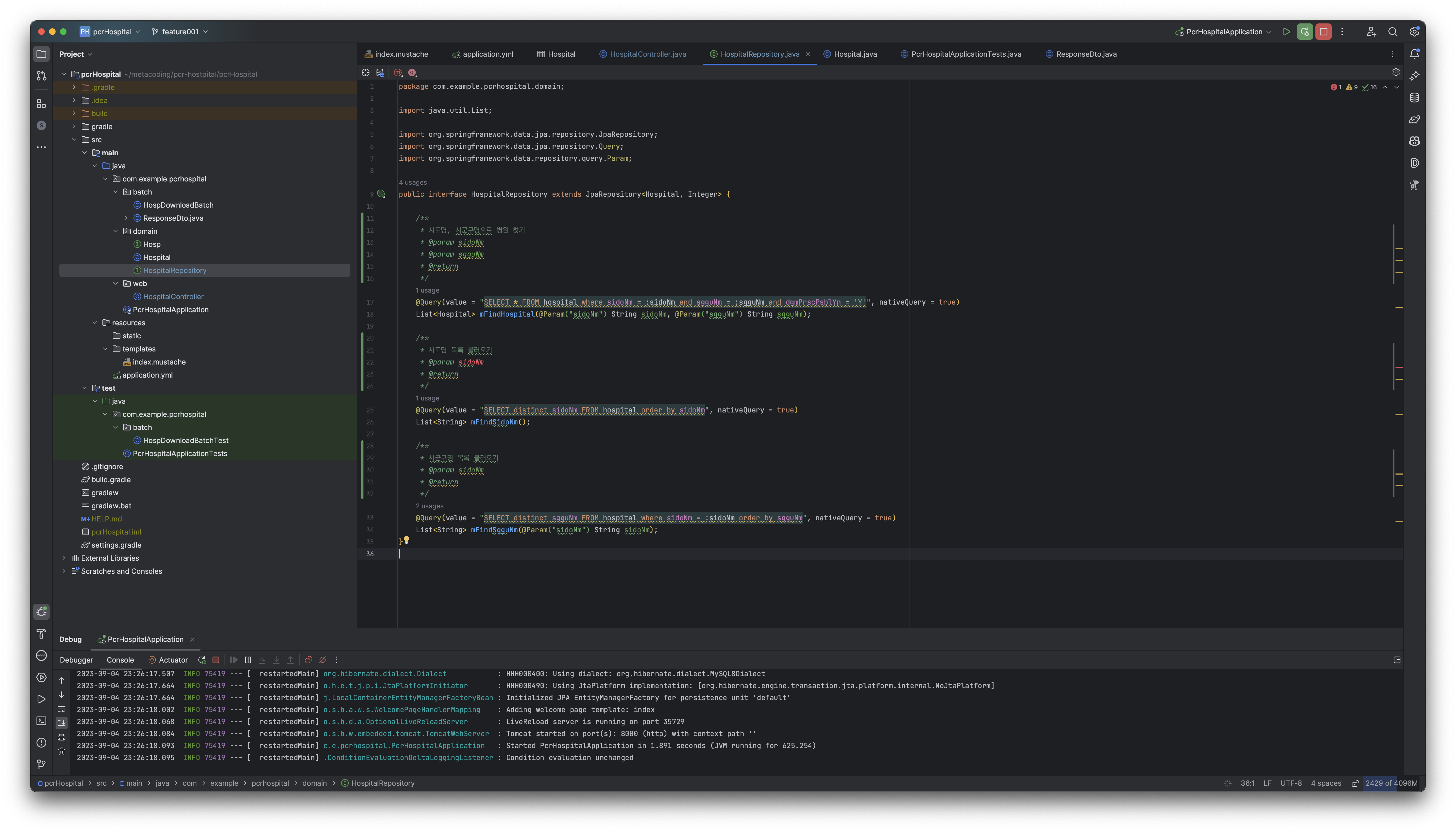The image size is (1456, 832).
Task: Switch to the Debugger tab
Action: [x=77, y=660]
